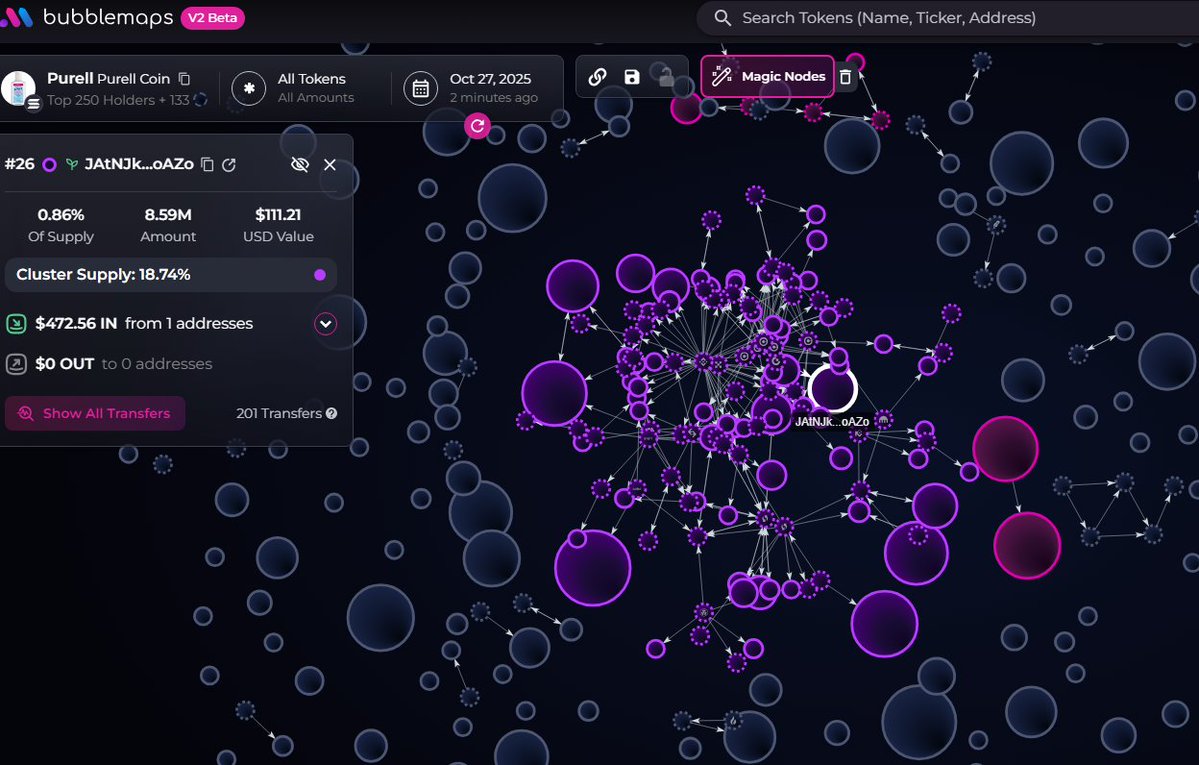Toggle the unlock padlock icon in toolbar

click(664, 77)
